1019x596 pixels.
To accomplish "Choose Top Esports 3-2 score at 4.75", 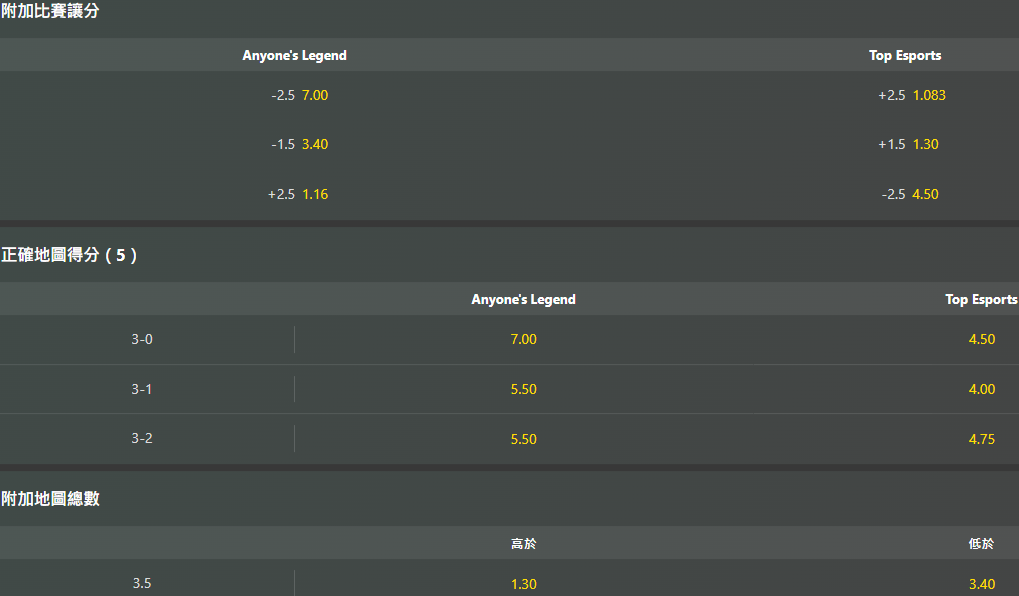I will 981,439.
